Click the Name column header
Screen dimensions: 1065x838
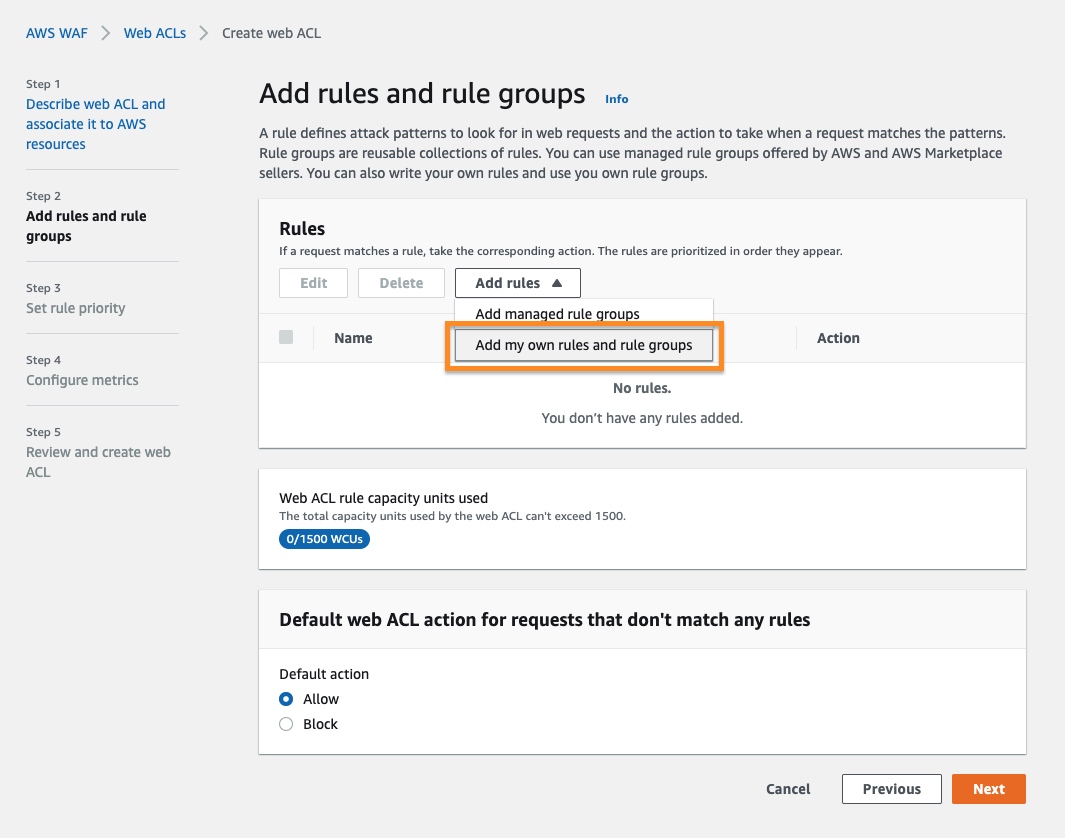pyautogui.click(x=353, y=338)
